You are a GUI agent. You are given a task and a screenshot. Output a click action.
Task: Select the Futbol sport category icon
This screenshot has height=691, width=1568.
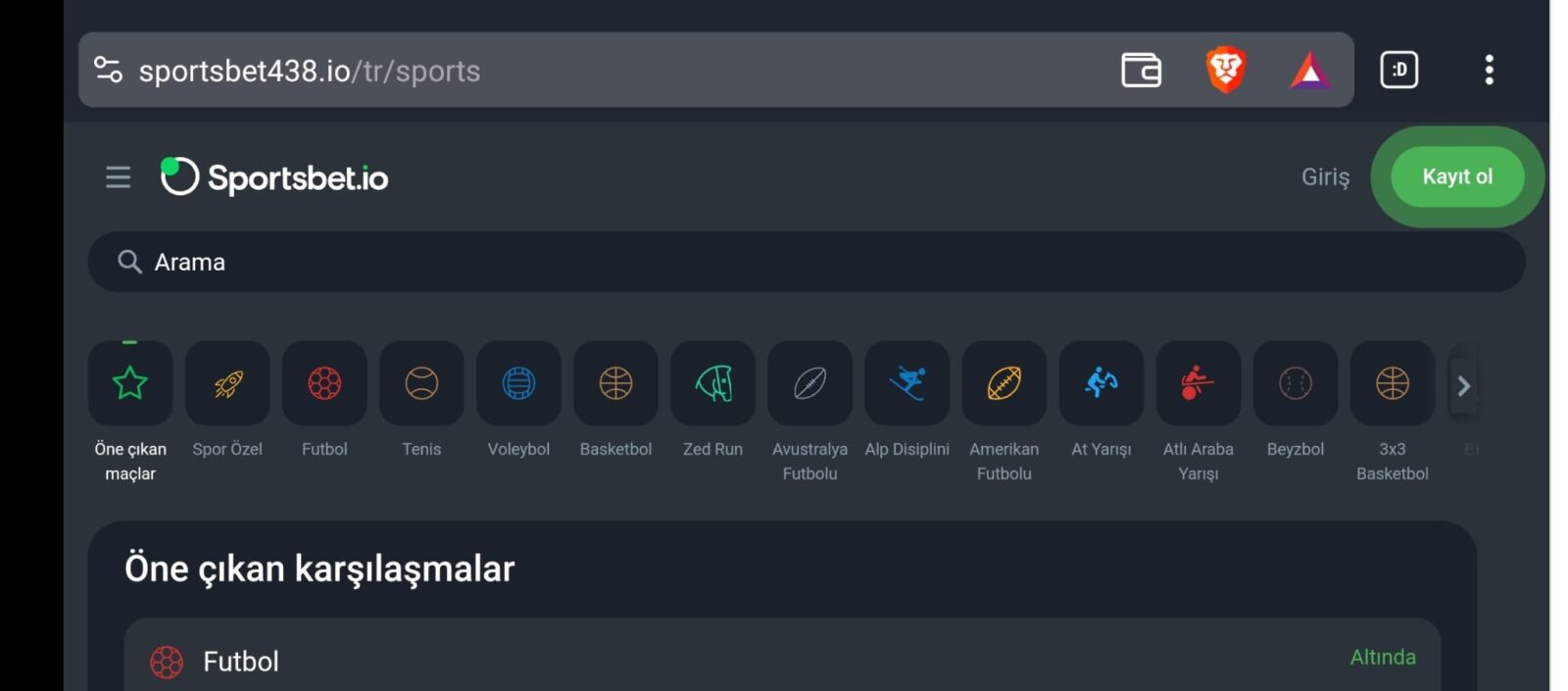(324, 383)
